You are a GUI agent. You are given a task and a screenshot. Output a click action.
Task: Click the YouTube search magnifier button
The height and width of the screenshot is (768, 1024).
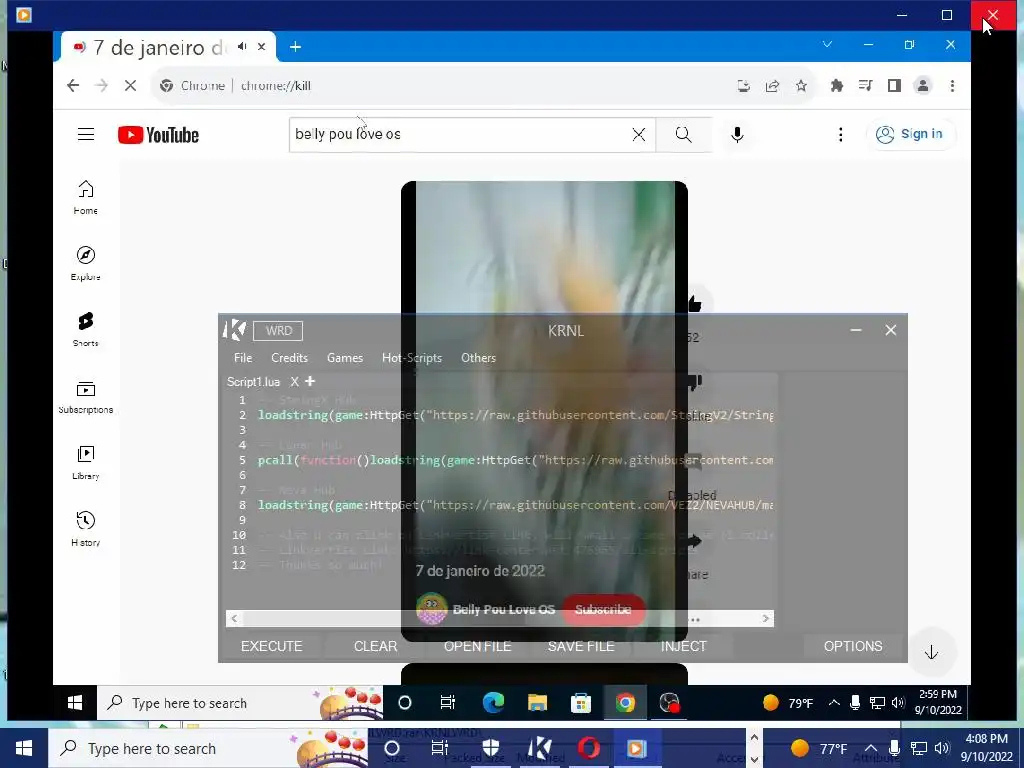pyautogui.click(x=684, y=135)
